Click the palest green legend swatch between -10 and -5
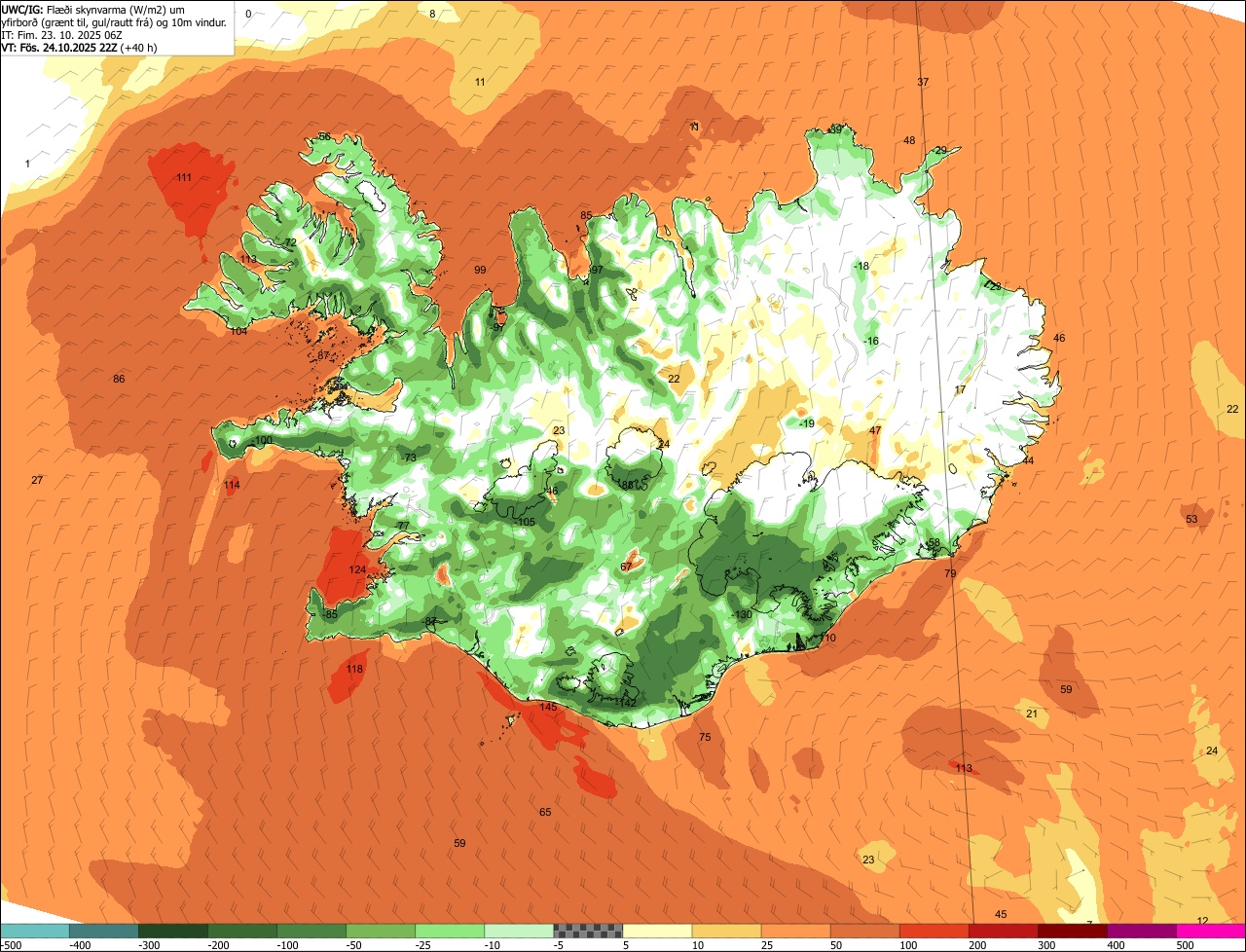This screenshot has height=952, width=1246. (520, 931)
